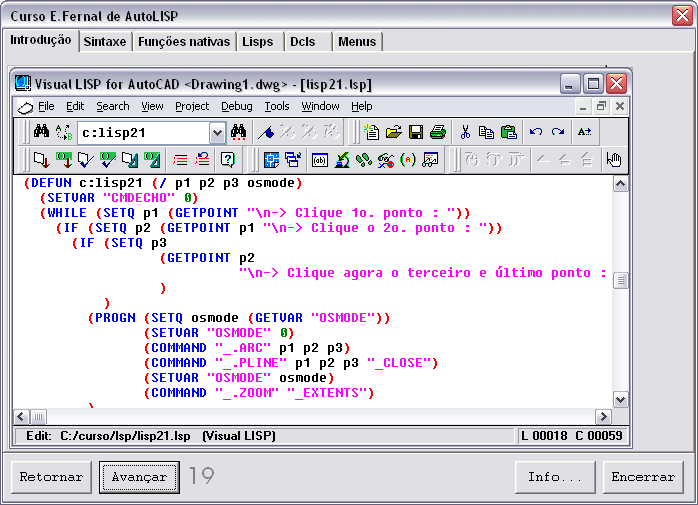The width and height of the screenshot is (698, 505).
Task: Format the edit window
Action: tap(130, 160)
